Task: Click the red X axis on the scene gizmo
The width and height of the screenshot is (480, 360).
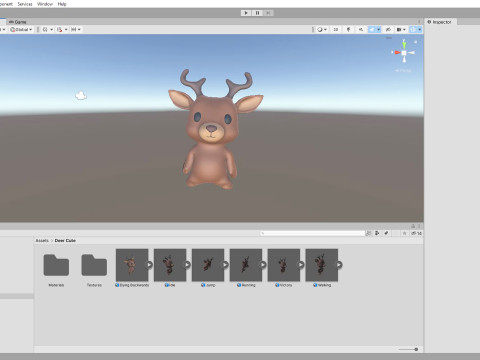Action: click(396, 52)
